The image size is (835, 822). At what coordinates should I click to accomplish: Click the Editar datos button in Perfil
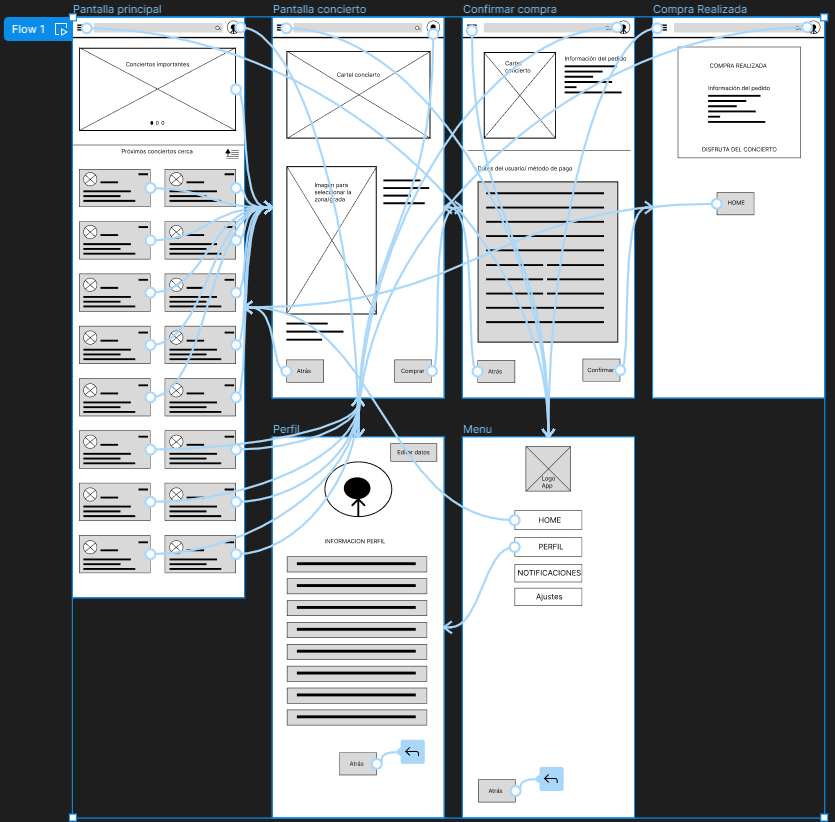[x=413, y=452]
